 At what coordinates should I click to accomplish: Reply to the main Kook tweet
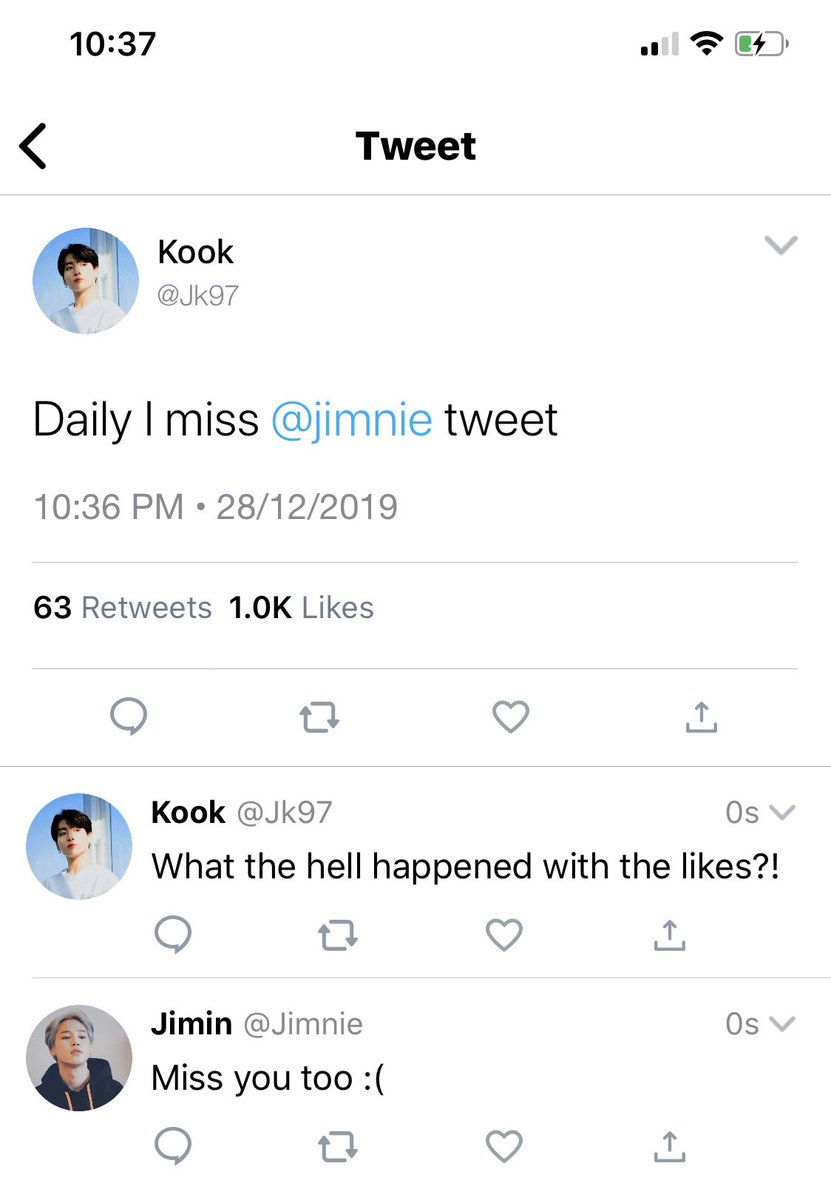click(x=128, y=717)
